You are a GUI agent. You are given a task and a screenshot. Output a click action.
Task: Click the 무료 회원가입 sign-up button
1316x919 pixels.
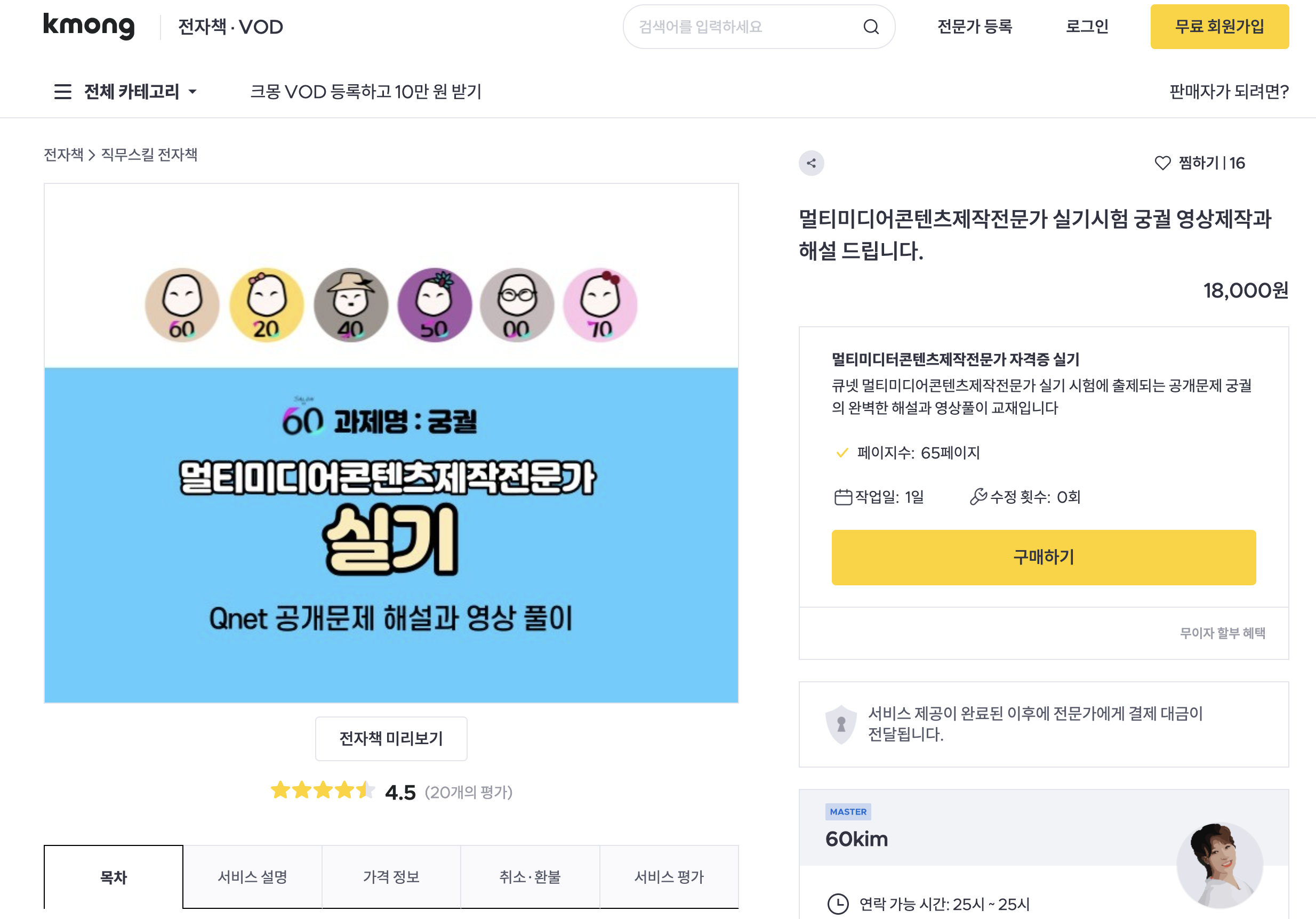tap(1219, 26)
